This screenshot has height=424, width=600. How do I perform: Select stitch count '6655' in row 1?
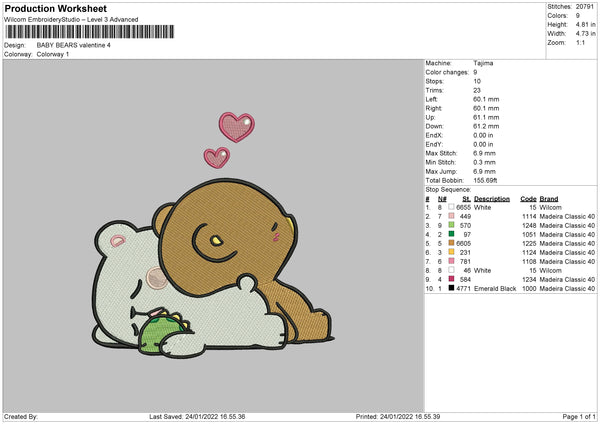463,207
